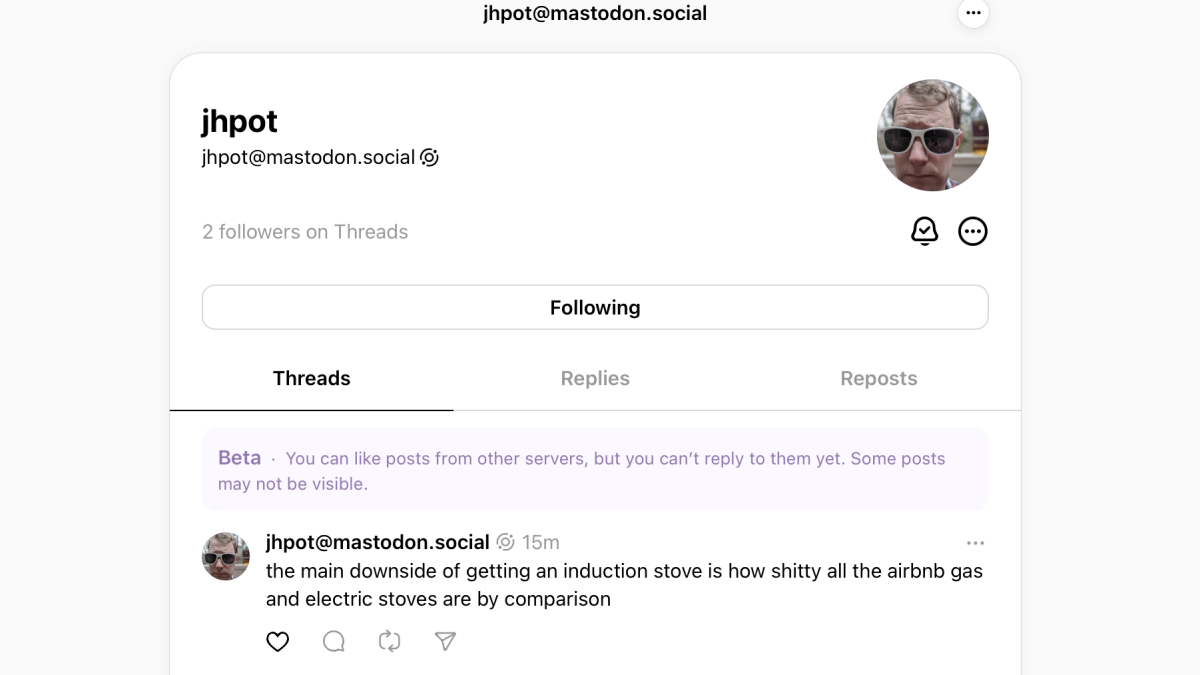Click the reply comment bubble icon
Screen dimensions: 1200x675
click(x=334, y=642)
